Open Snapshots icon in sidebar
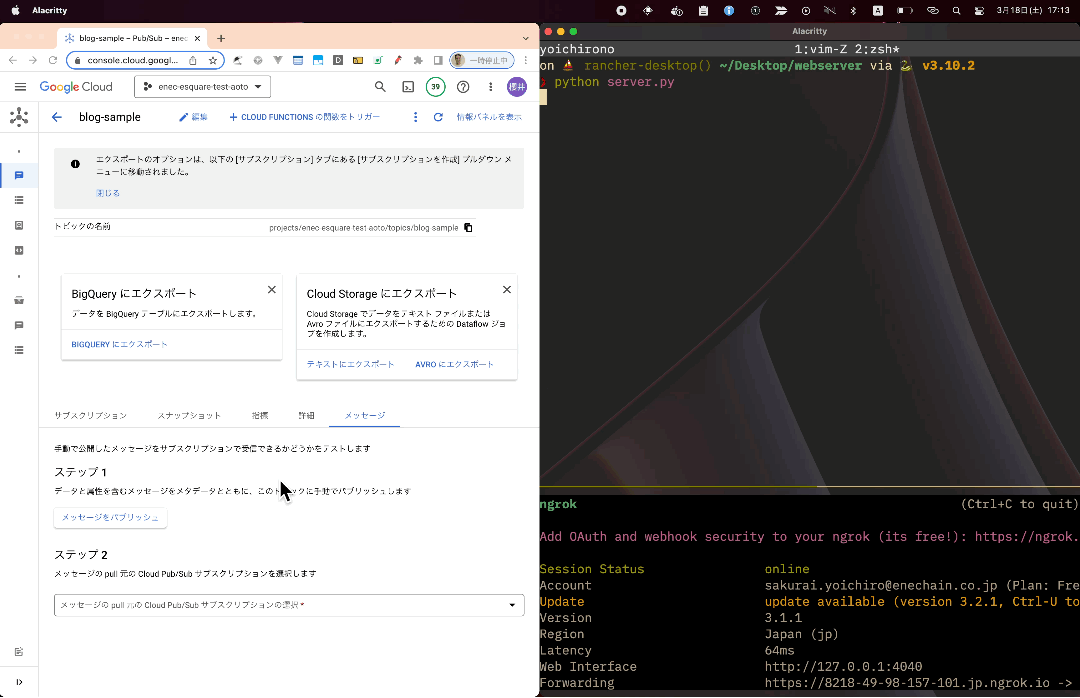 (19, 225)
